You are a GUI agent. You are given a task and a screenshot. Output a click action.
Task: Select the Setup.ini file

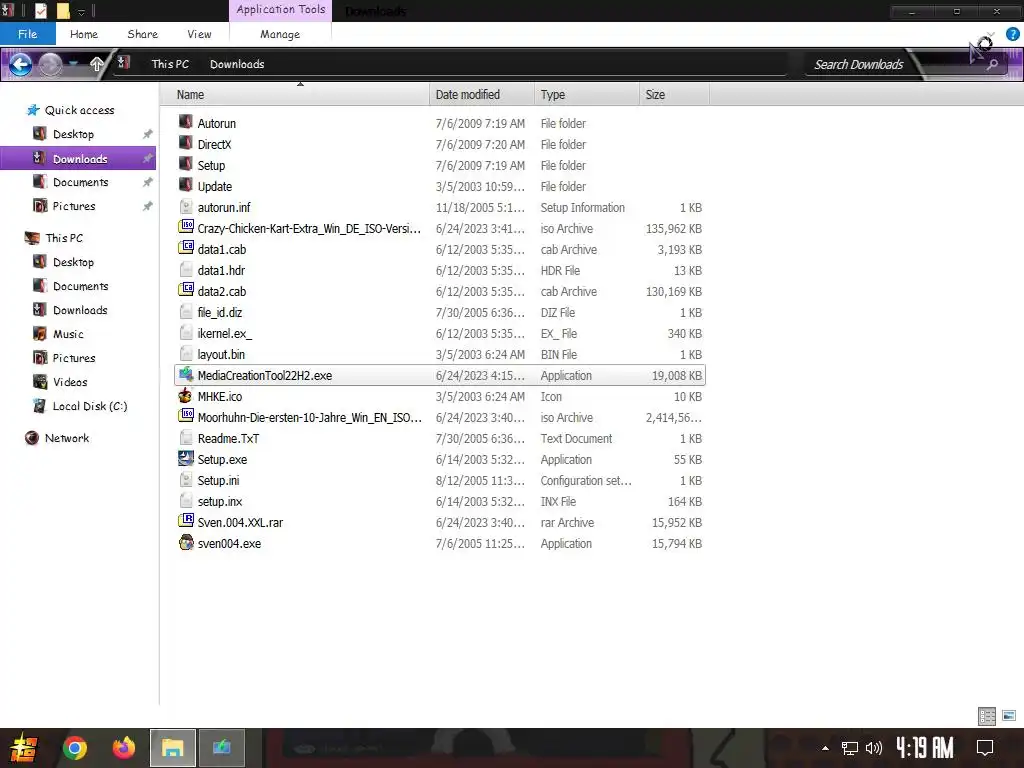[218, 481]
